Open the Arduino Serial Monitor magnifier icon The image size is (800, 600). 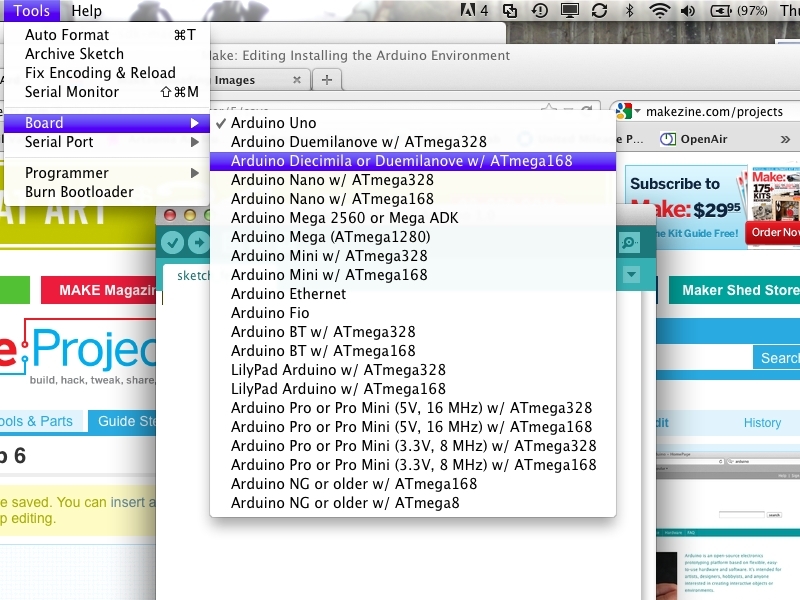pos(629,242)
